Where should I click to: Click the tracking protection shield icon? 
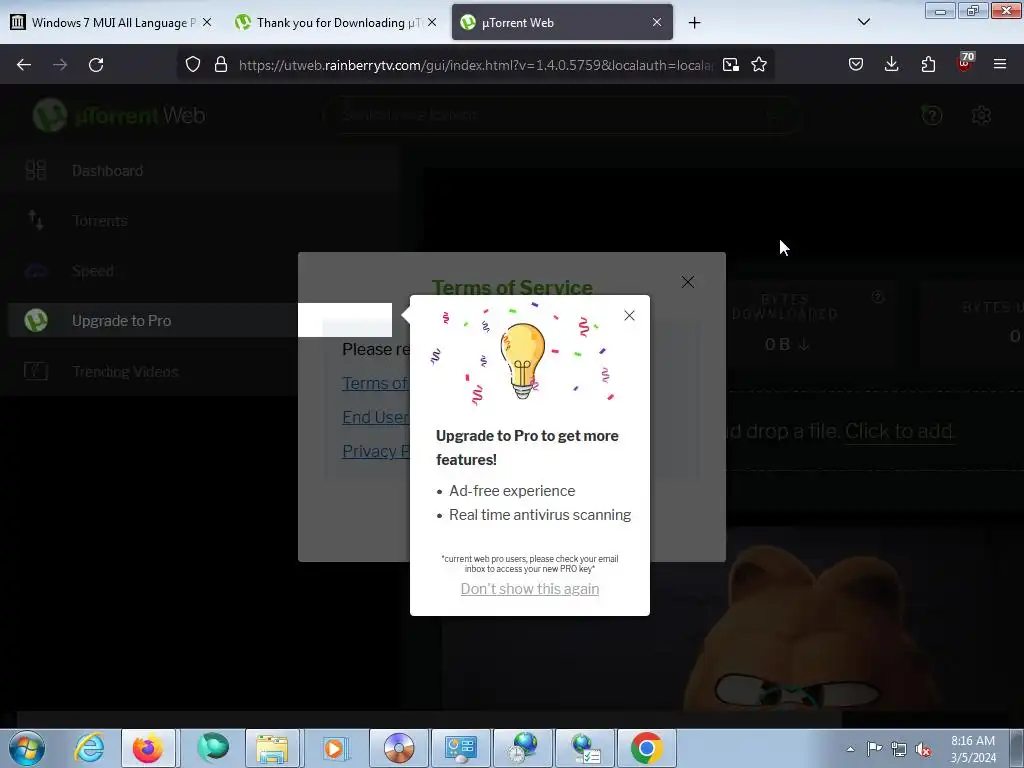tap(193, 64)
